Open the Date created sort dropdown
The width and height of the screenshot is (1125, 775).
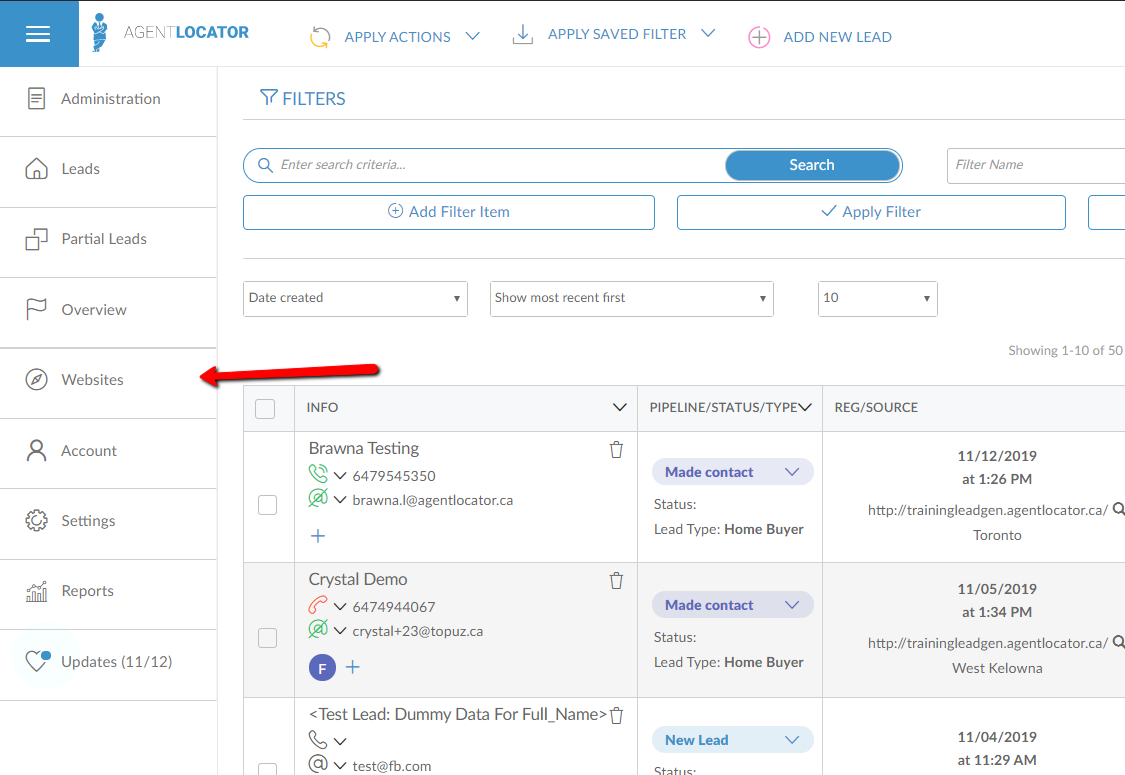coord(355,299)
